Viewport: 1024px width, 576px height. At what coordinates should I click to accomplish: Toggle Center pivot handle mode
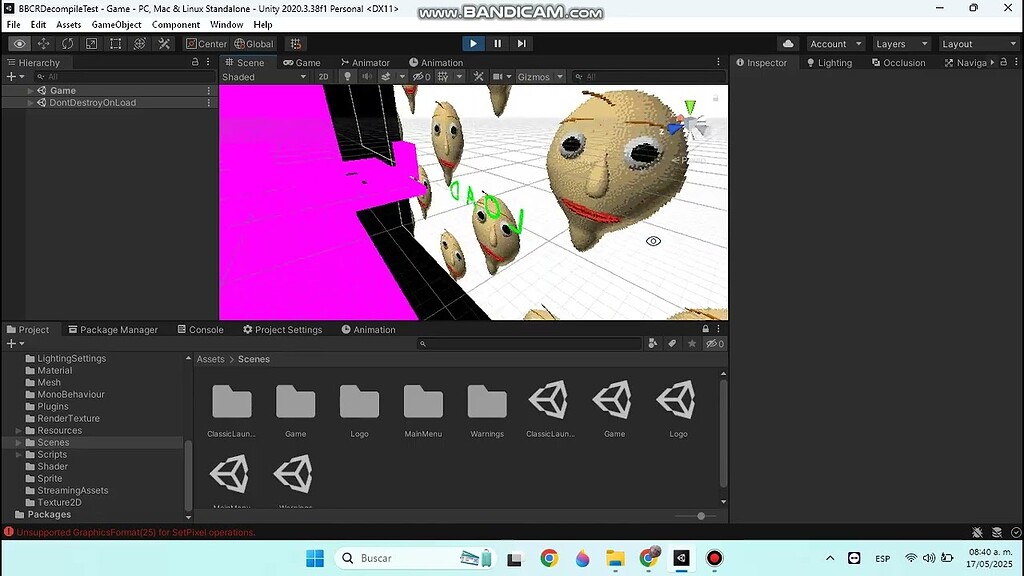click(x=206, y=43)
